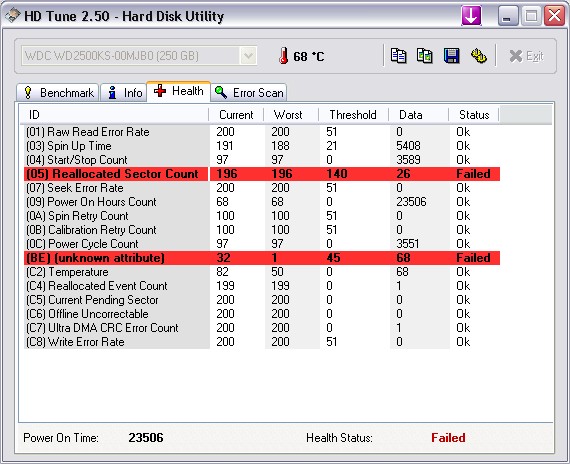This screenshot has height=464, width=570.
Task: Open the Error Scan tab
Action: click(x=249, y=93)
